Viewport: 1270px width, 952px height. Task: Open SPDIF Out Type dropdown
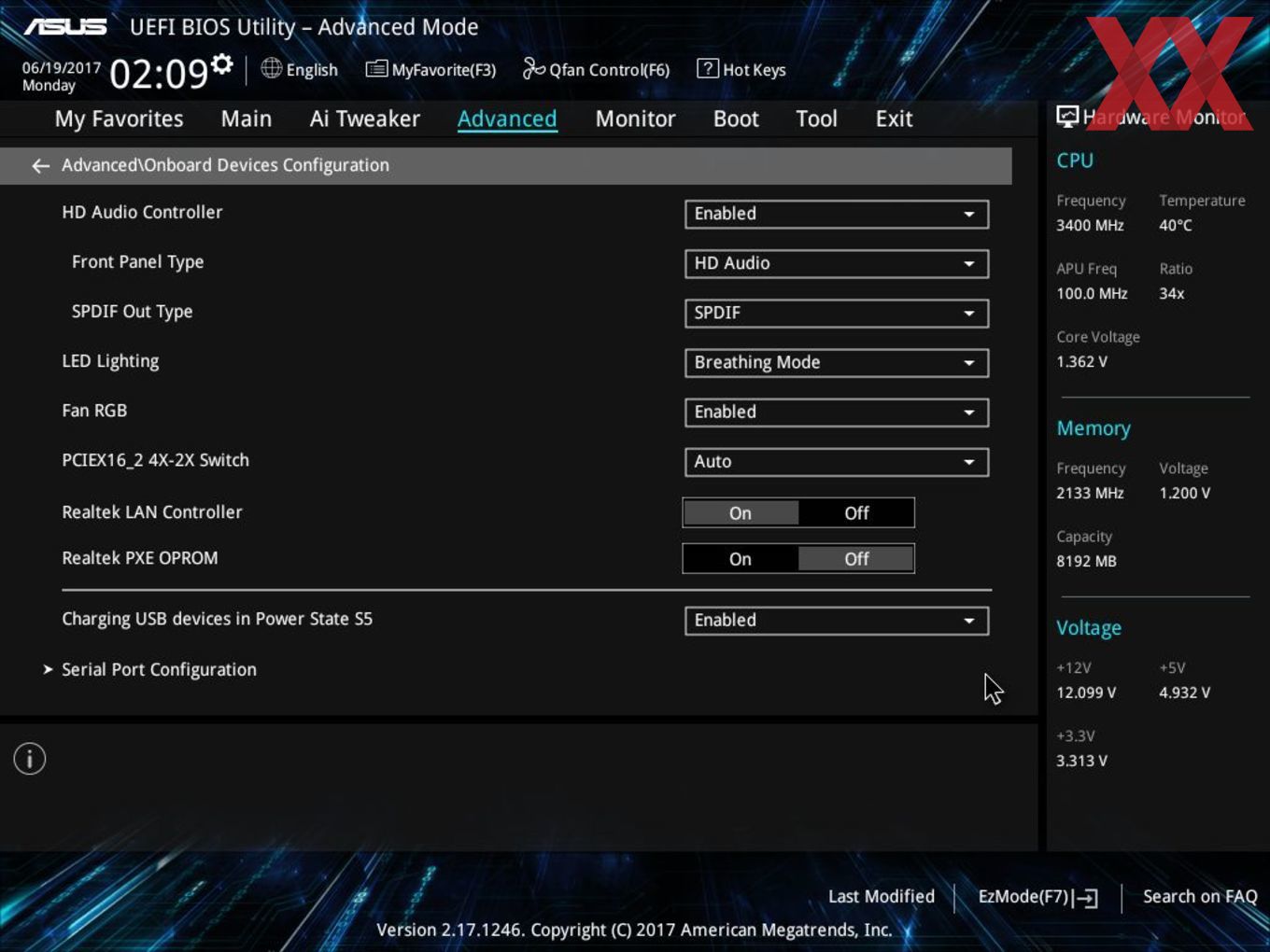[x=837, y=313]
